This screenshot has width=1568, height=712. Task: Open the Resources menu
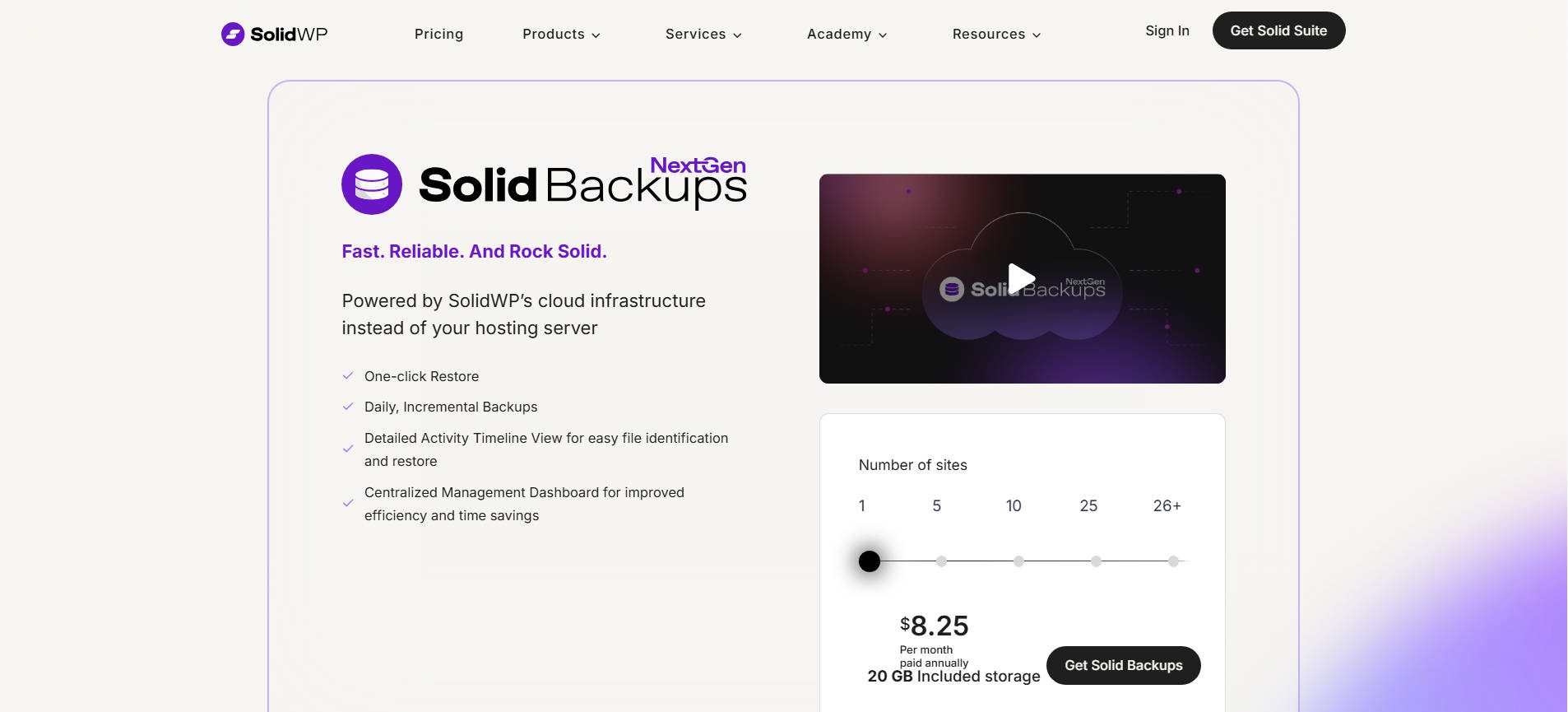tap(995, 34)
